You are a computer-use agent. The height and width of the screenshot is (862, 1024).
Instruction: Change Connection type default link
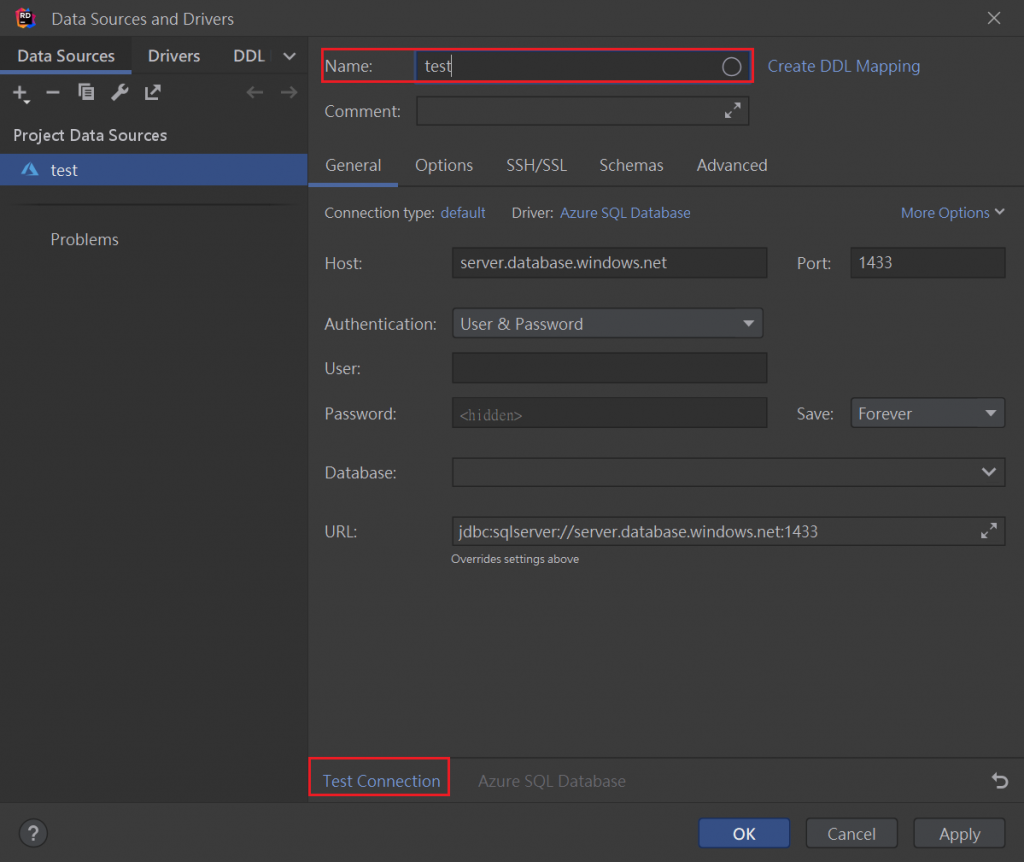coord(463,213)
